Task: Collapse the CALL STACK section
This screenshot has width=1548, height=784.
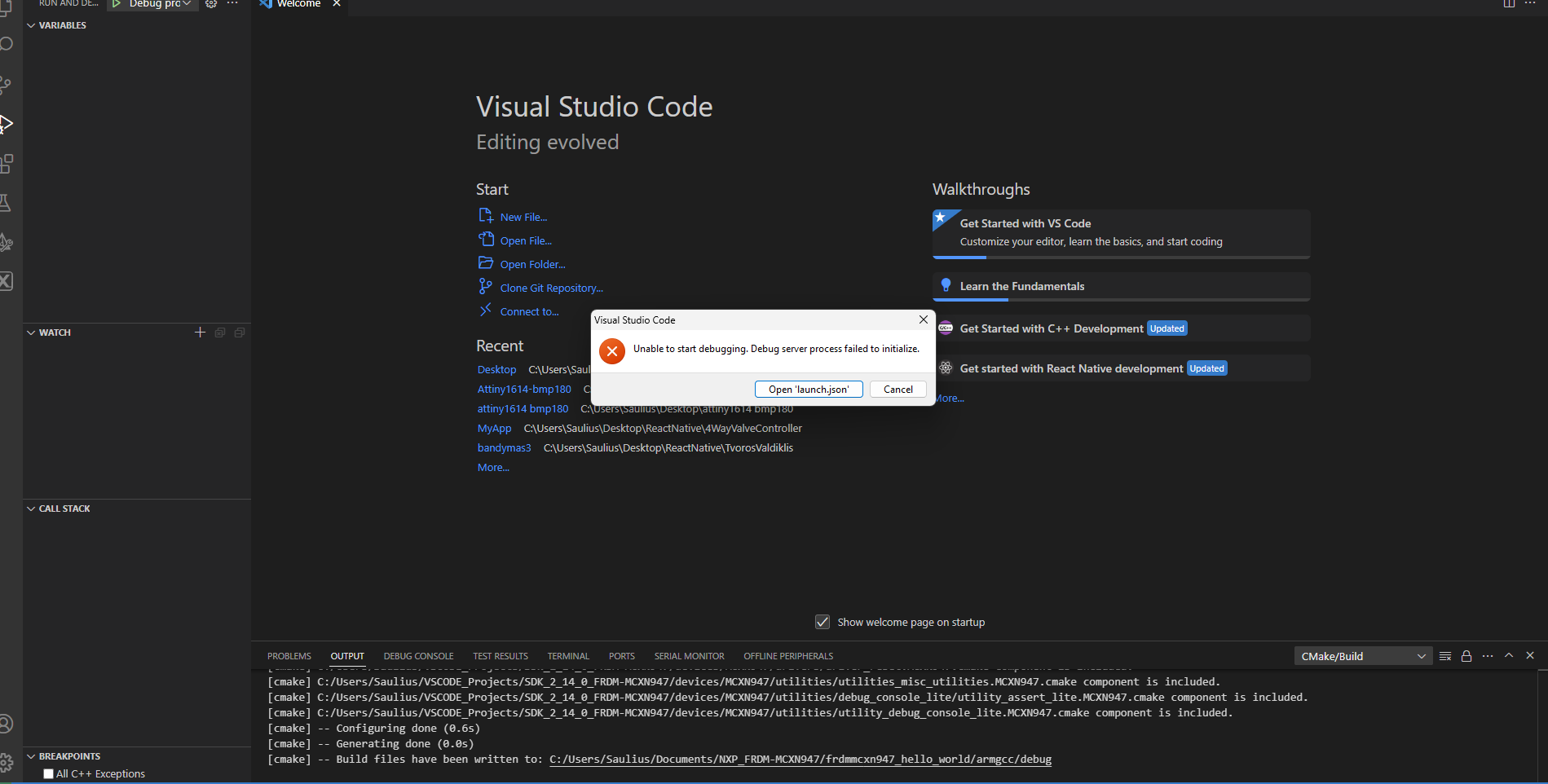Action: (31, 509)
